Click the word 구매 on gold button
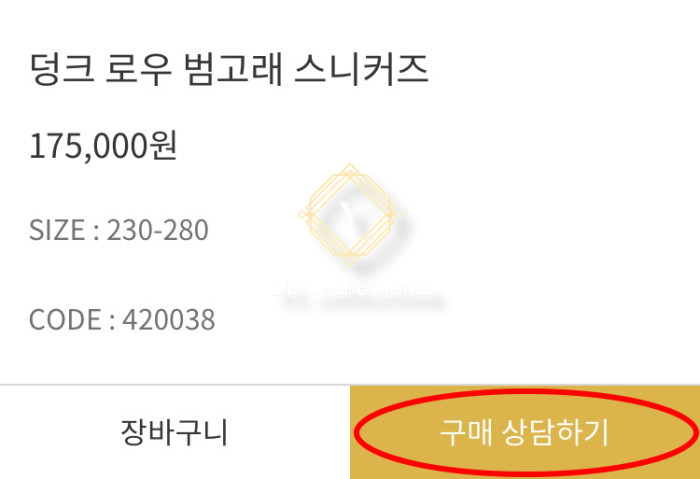The image size is (700, 479). (465, 432)
